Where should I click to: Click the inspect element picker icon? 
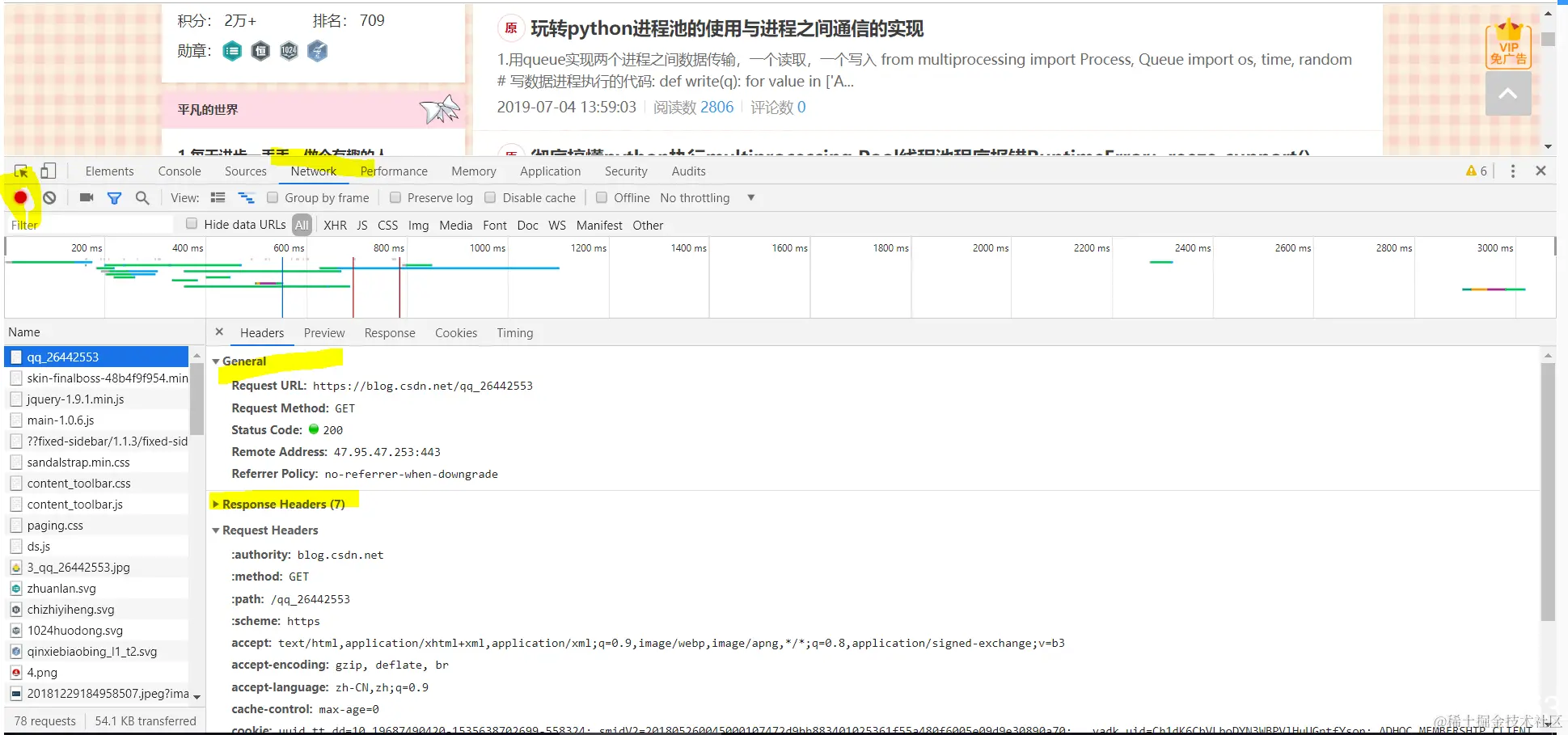(x=21, y=171)
